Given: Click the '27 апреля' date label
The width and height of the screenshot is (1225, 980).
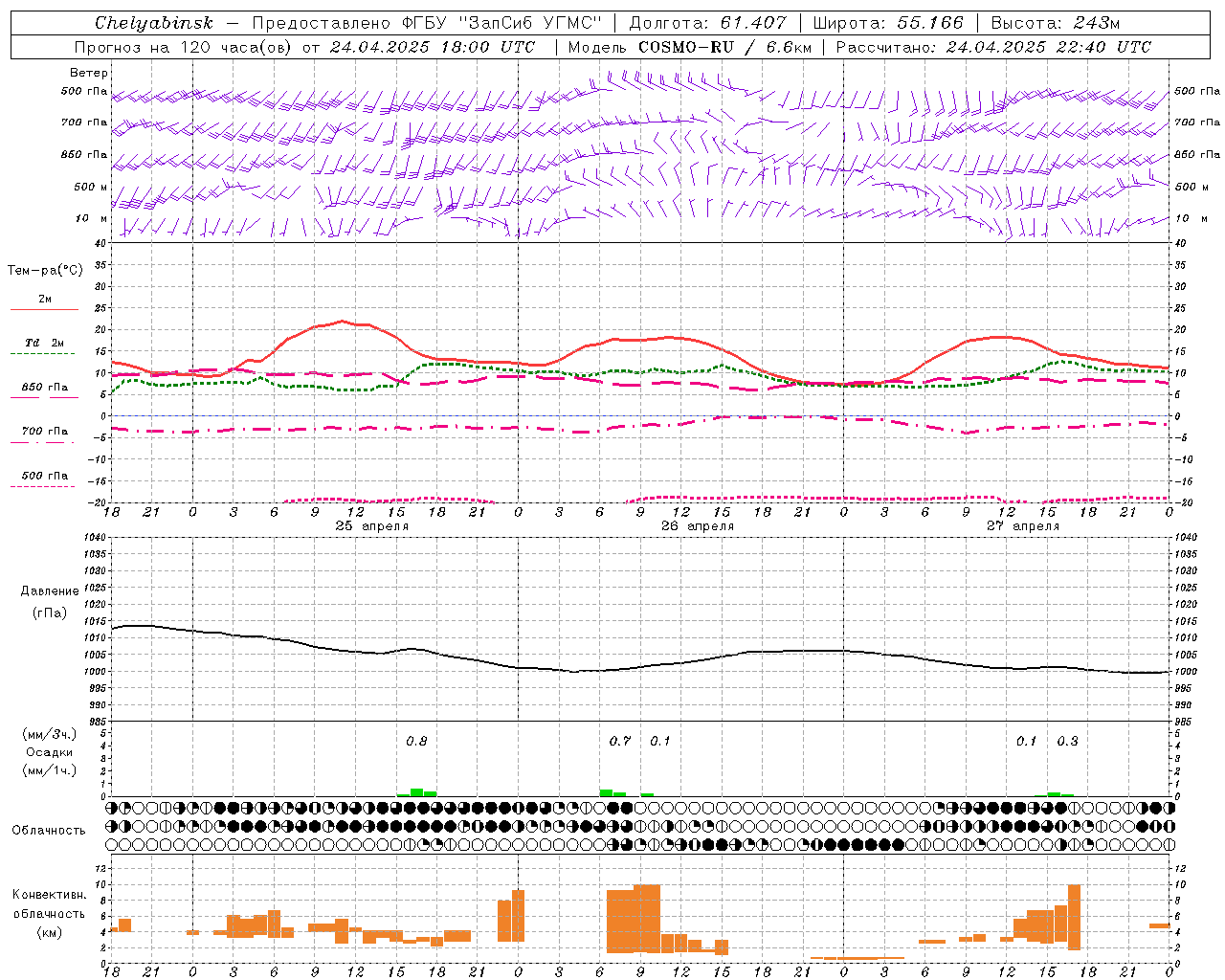Looking at the screenshot, I should coord(1023,526).
